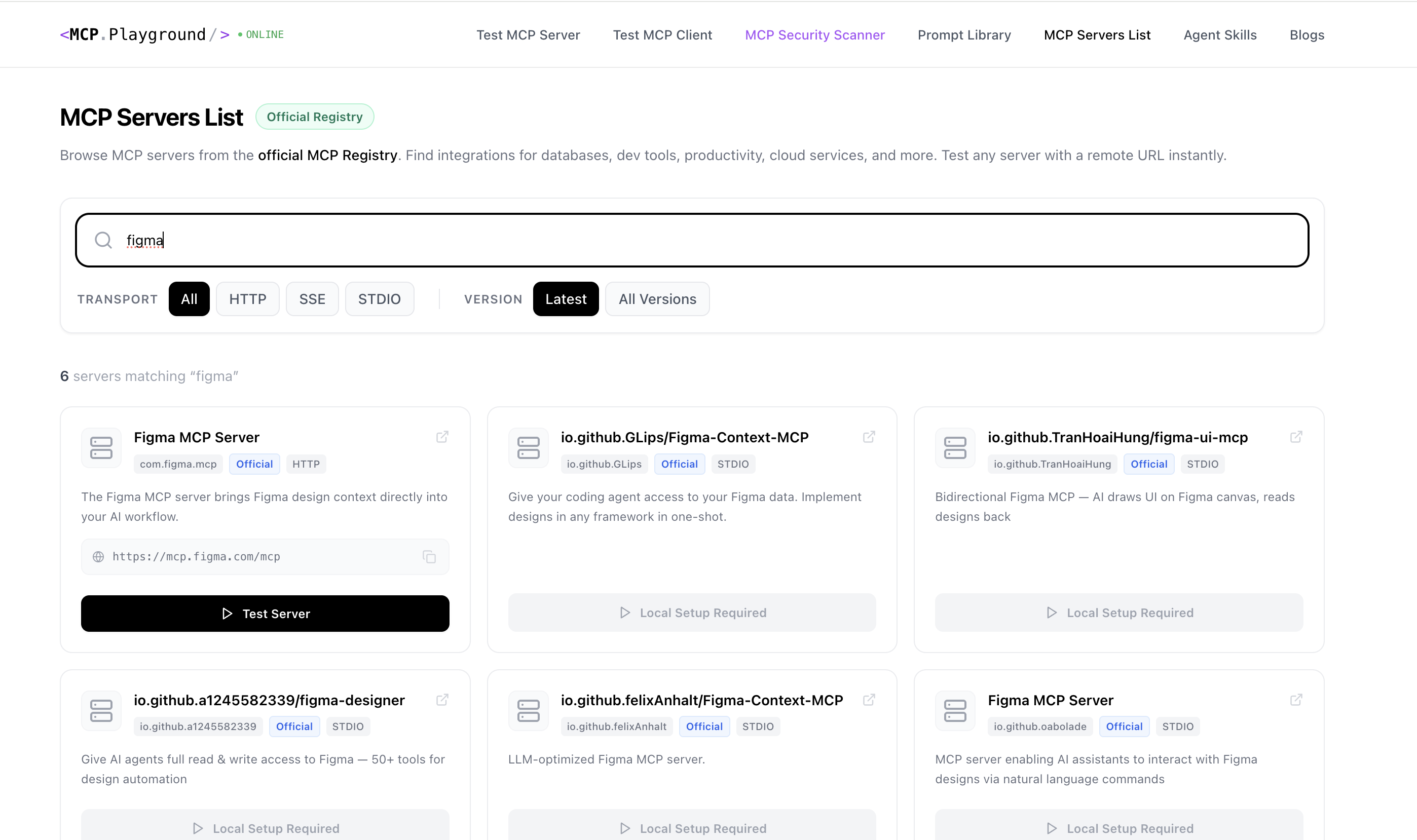The width and height of the screenshot is (1417, 840).
Task: Copy the mcp.figma.com URL to clipboard
Action: [x=429, y=557]
